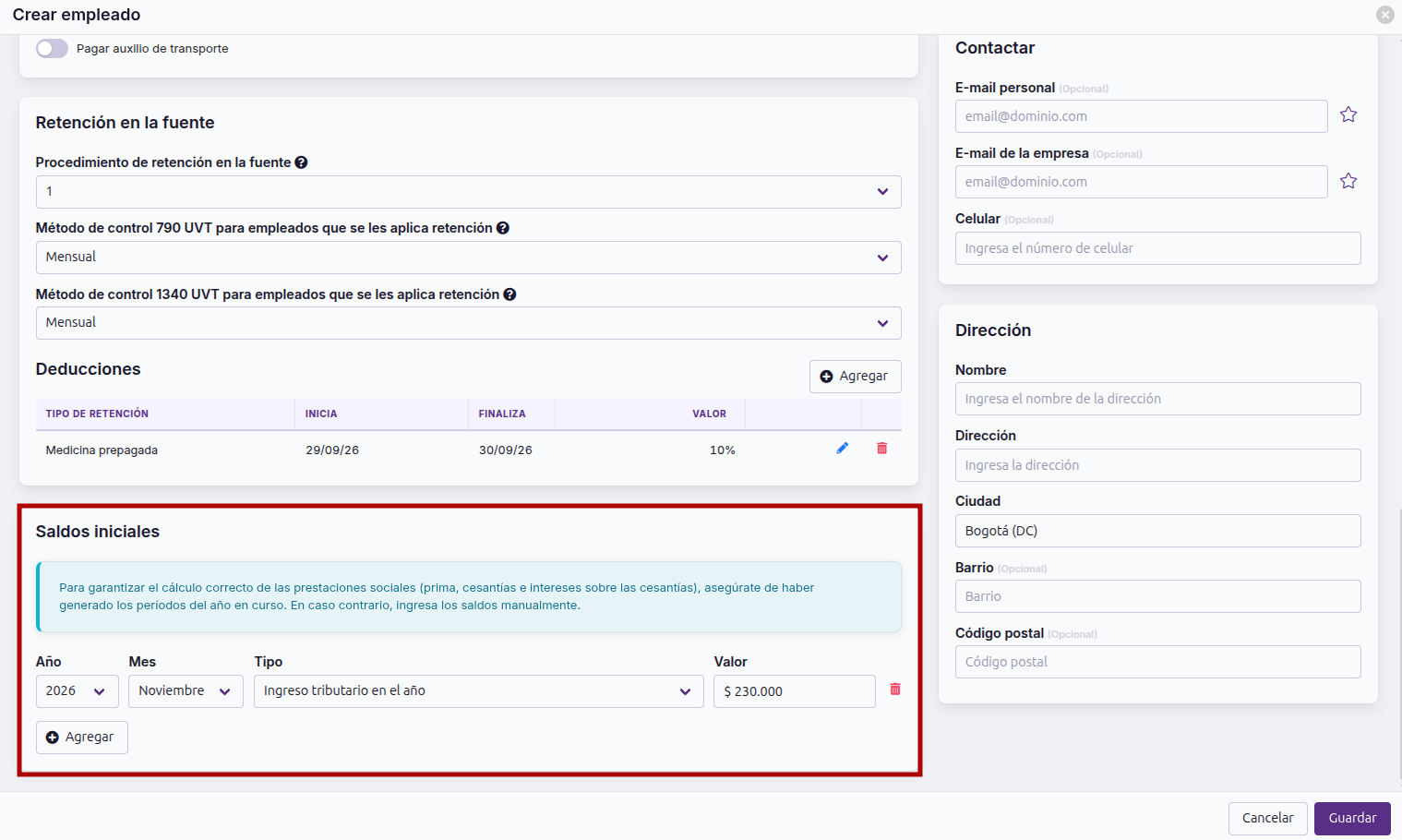Click the Barrio input field
The image size is (1402, 840).
(1157, 596)
